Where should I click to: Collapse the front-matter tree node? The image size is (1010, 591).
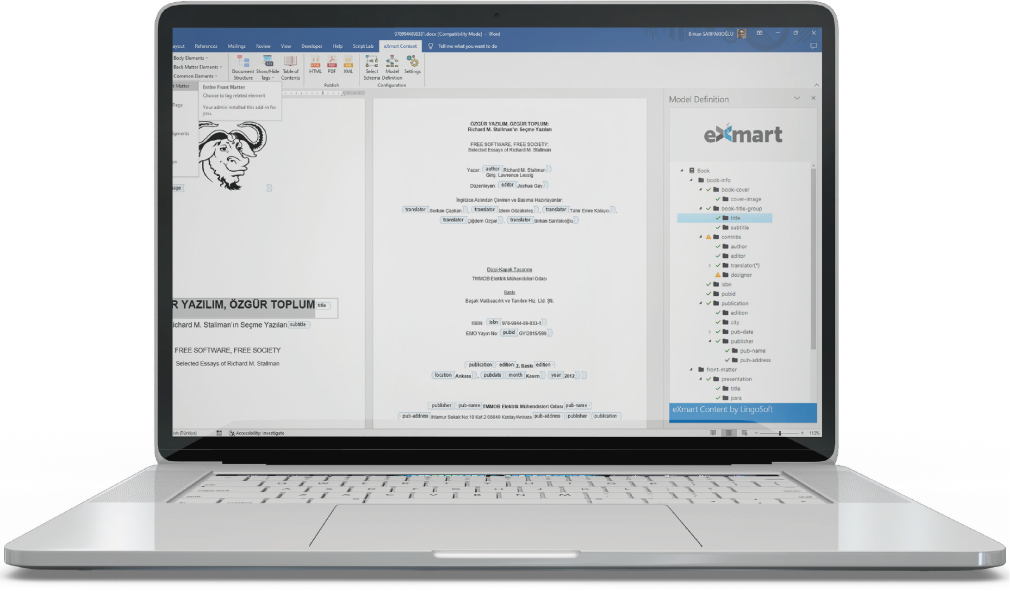(x=692, y=370)
